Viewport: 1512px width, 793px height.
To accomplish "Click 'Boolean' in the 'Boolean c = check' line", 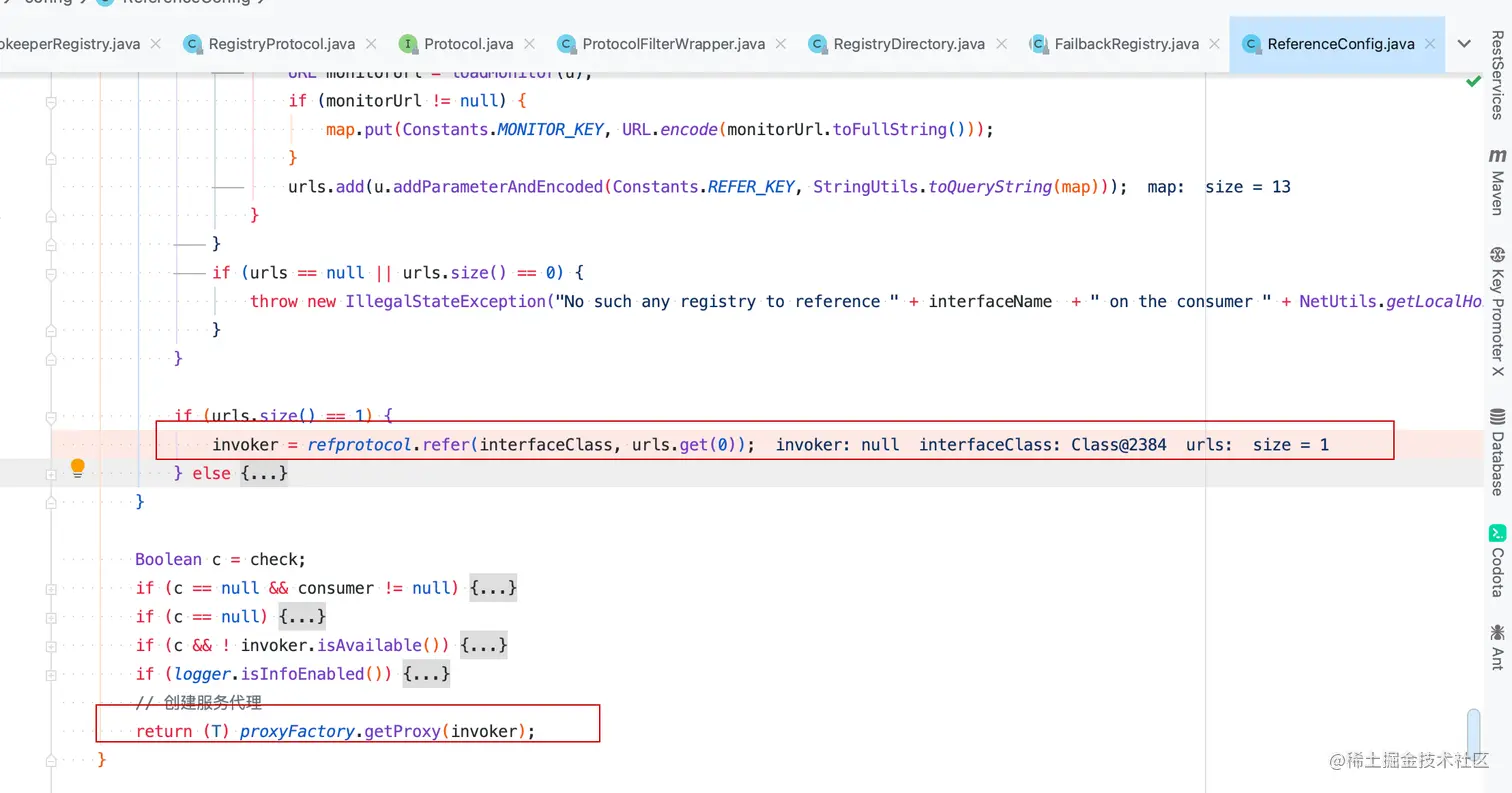I will [168, 560].
